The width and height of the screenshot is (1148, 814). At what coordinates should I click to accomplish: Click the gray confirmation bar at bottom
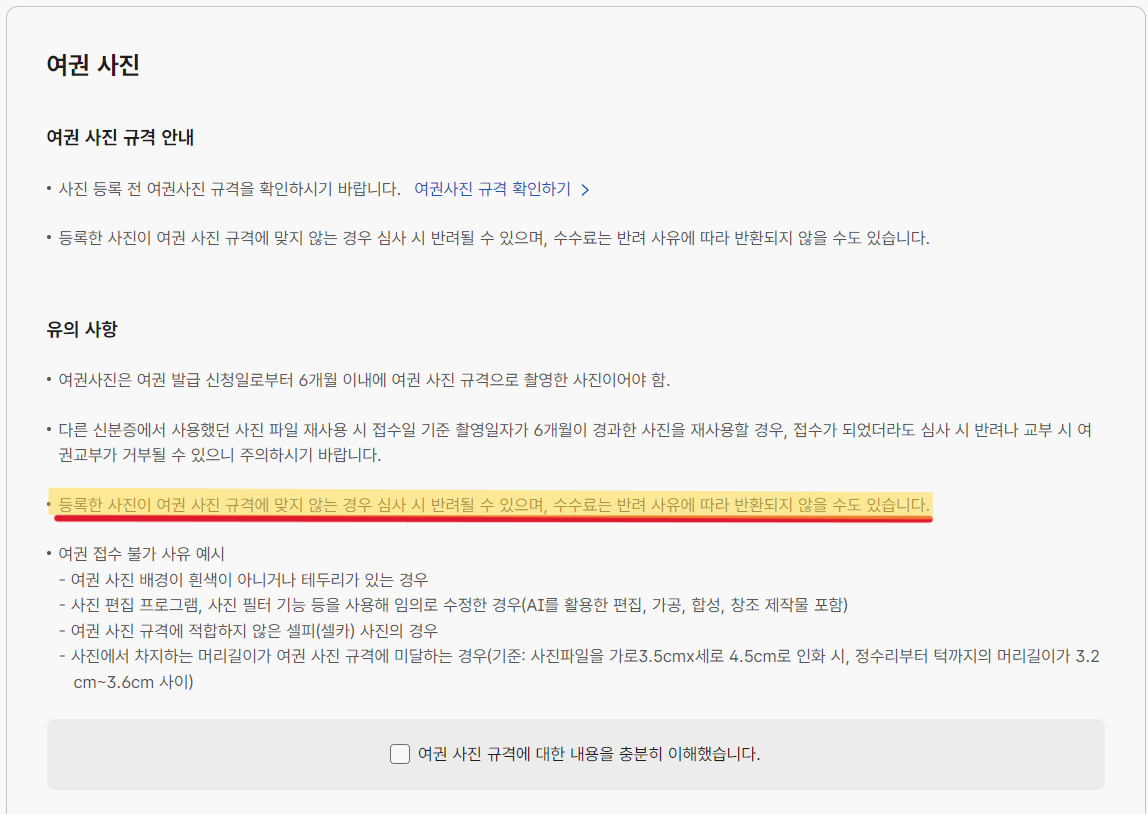574,753
